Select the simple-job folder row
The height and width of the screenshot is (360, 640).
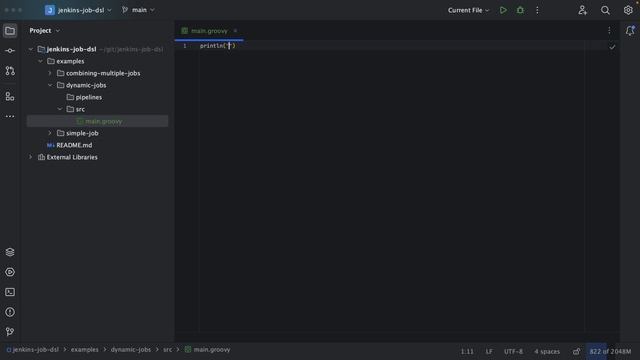[x=98, y=133]
